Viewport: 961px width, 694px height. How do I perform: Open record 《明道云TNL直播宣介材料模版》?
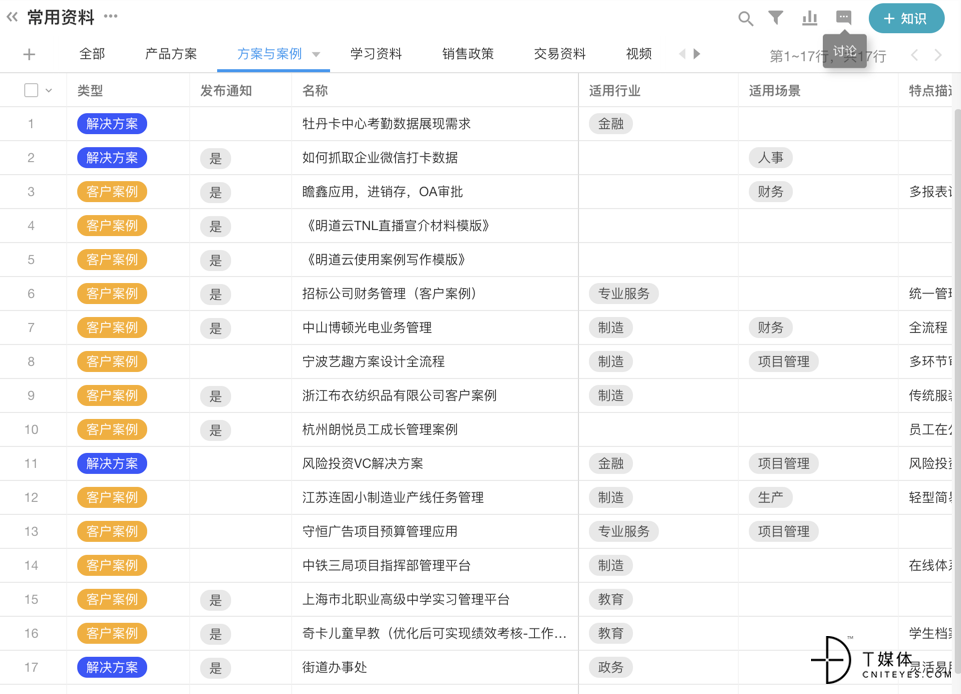397,226
